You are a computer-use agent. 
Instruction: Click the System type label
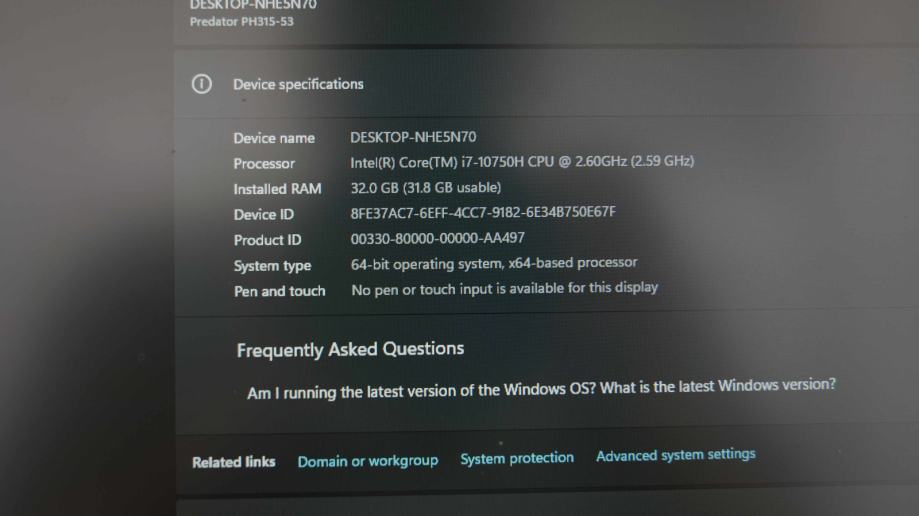(x=272, y=266)
